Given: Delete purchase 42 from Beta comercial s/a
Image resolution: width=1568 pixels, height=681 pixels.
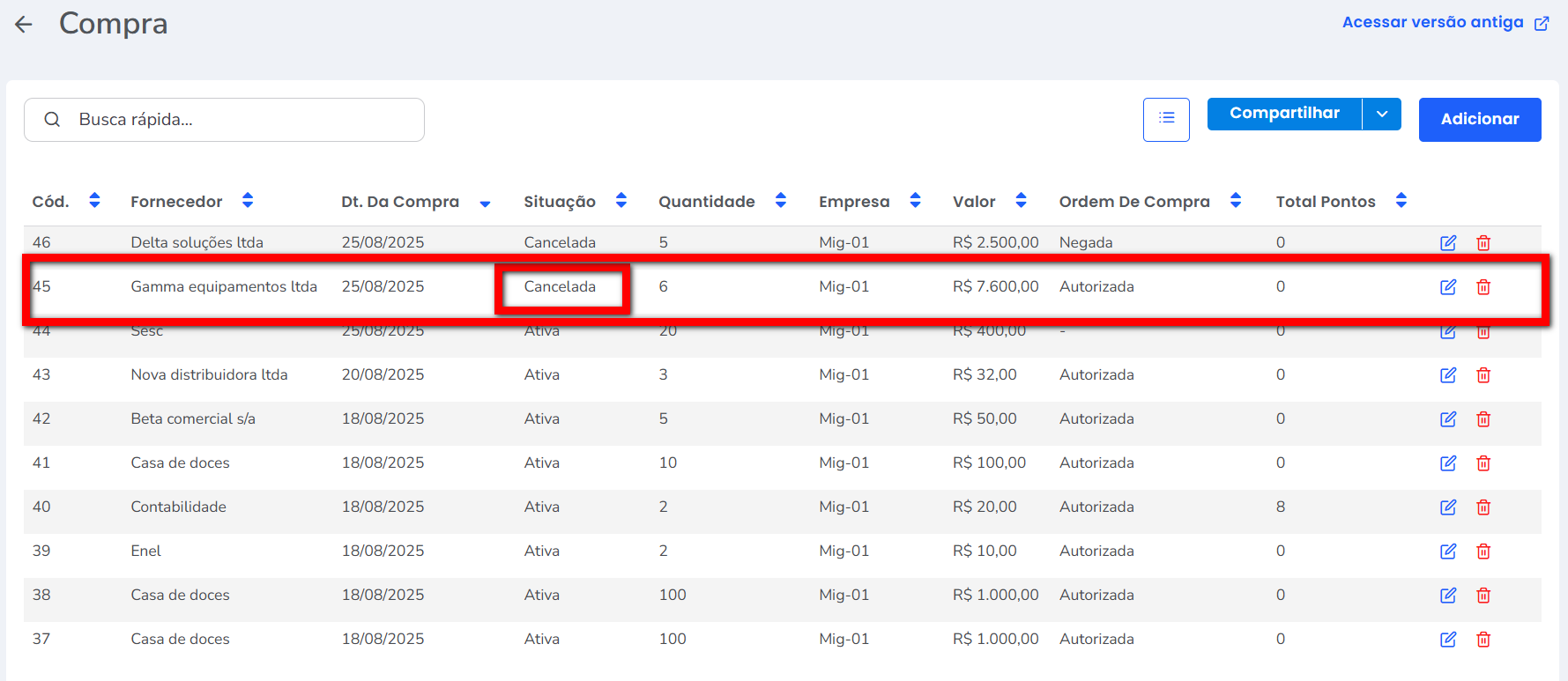Looking at the screenshot, I should (x=1483, y=419).
